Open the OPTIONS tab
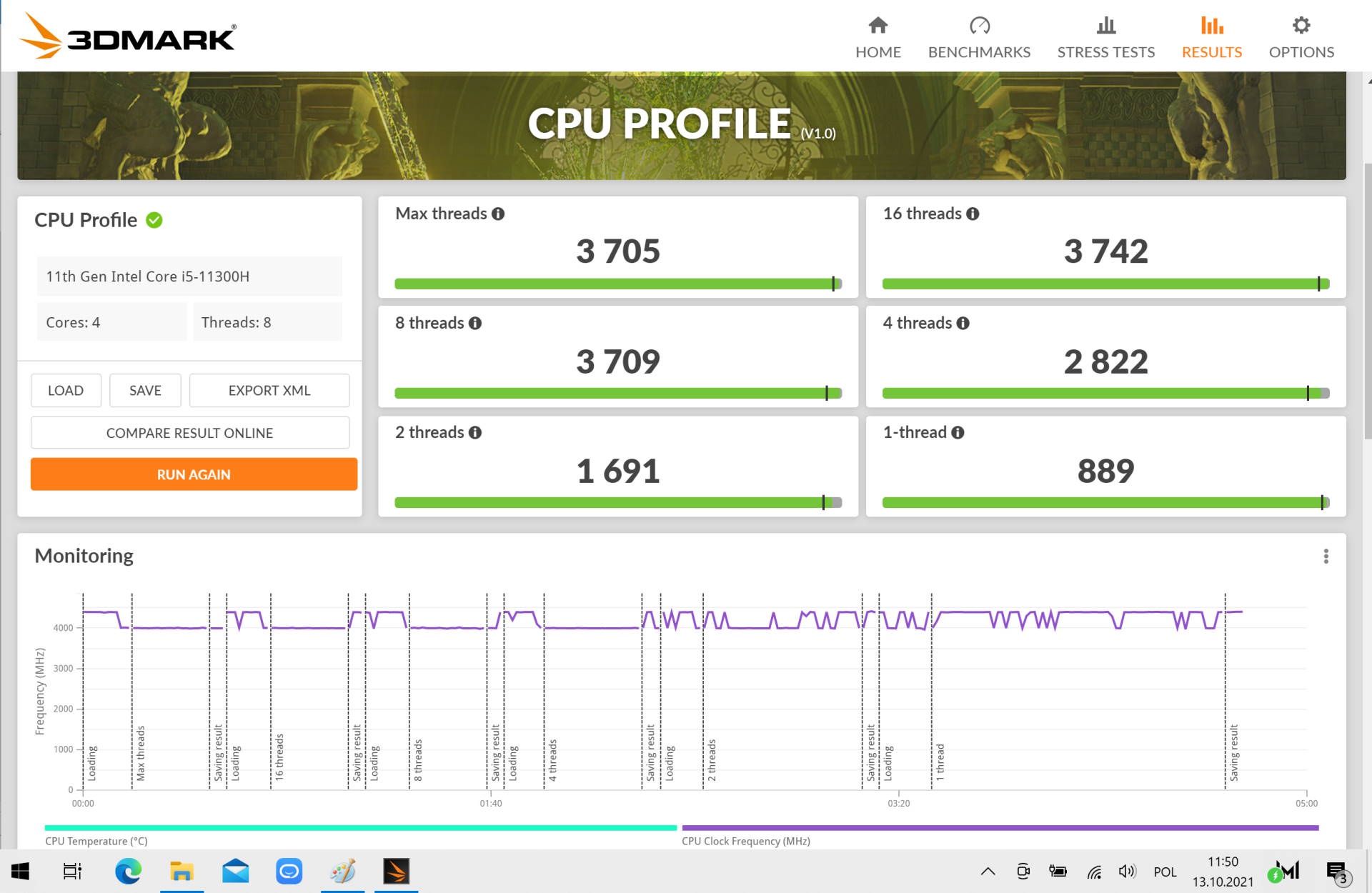The image size is (1372, 893). pyautogui.click(x=1301, y=38)
